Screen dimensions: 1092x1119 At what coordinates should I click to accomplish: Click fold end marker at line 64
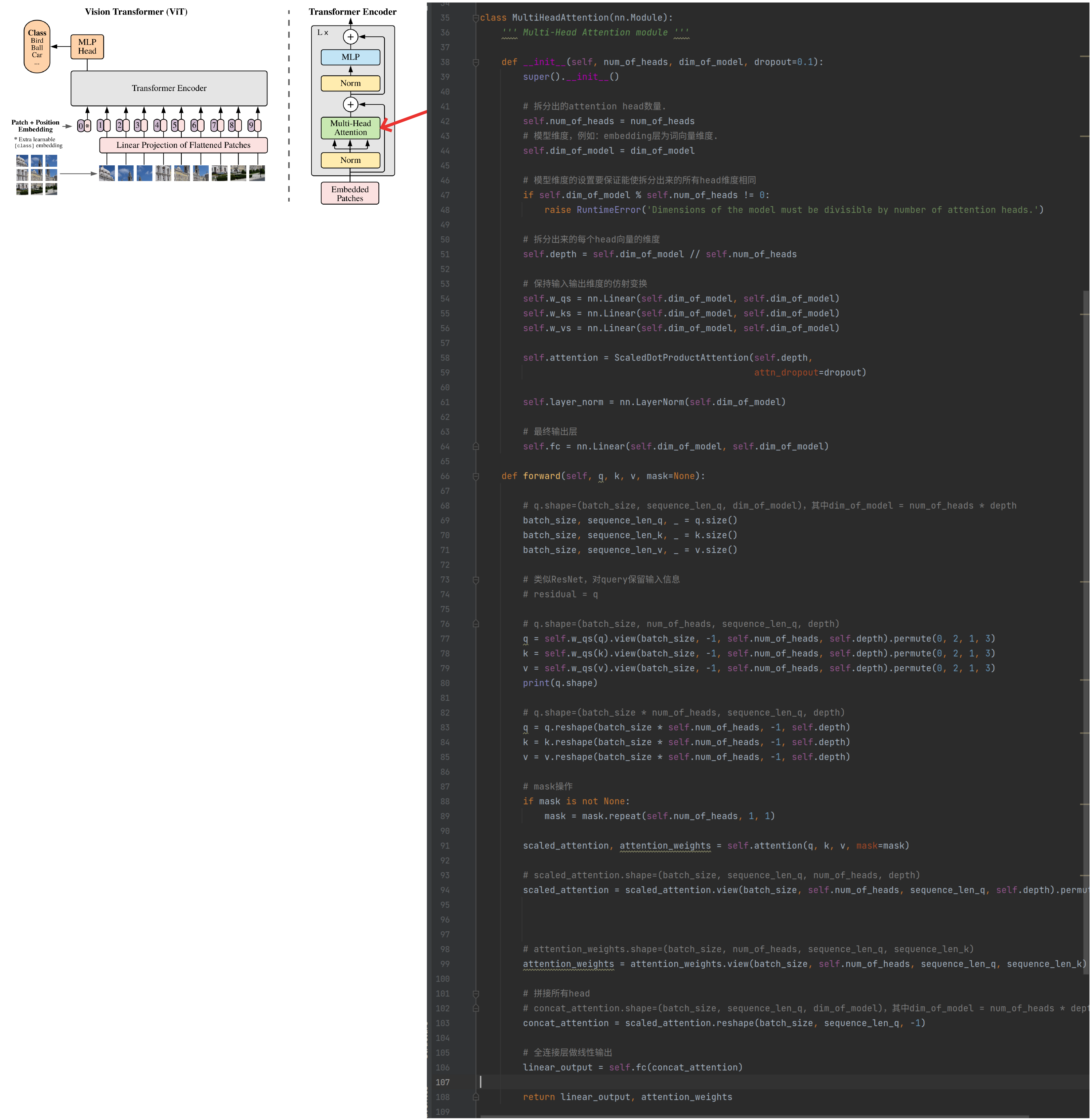(475, 446)
